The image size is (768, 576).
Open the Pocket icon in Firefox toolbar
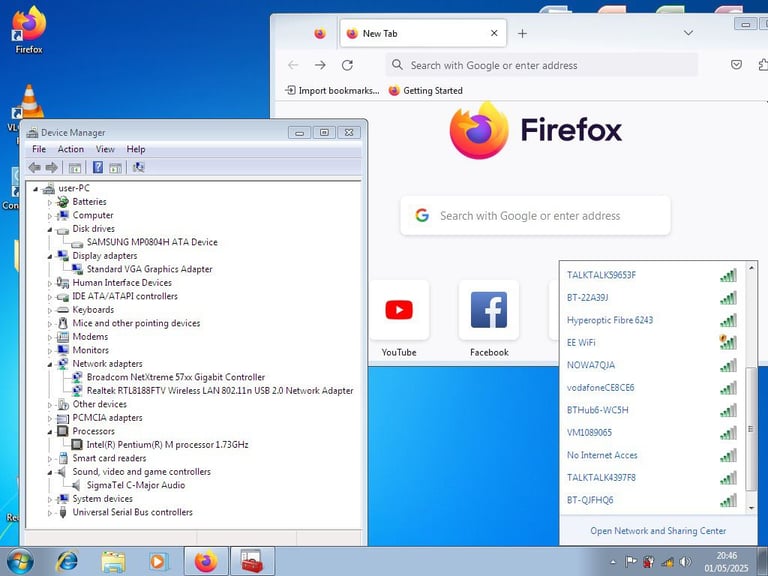tap(736, 65)
